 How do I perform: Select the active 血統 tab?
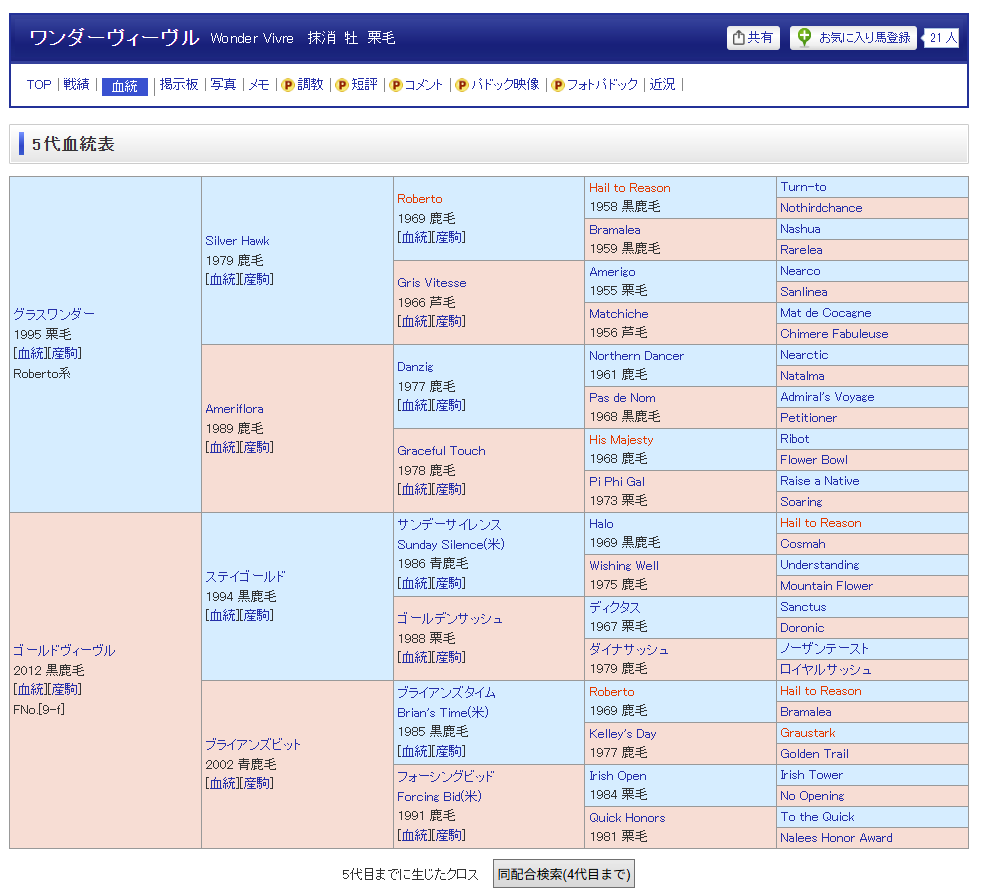tap(124, 86)
